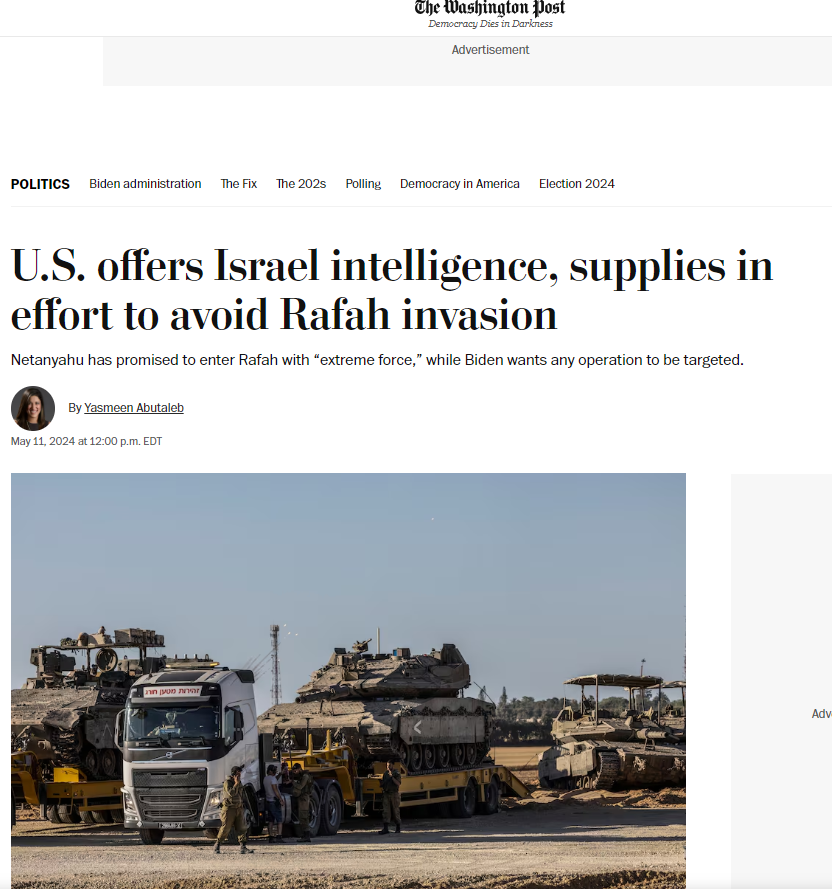Open the Biden administration tab
Viewport: 832px width, 889px height.
[x=145, y=184]
